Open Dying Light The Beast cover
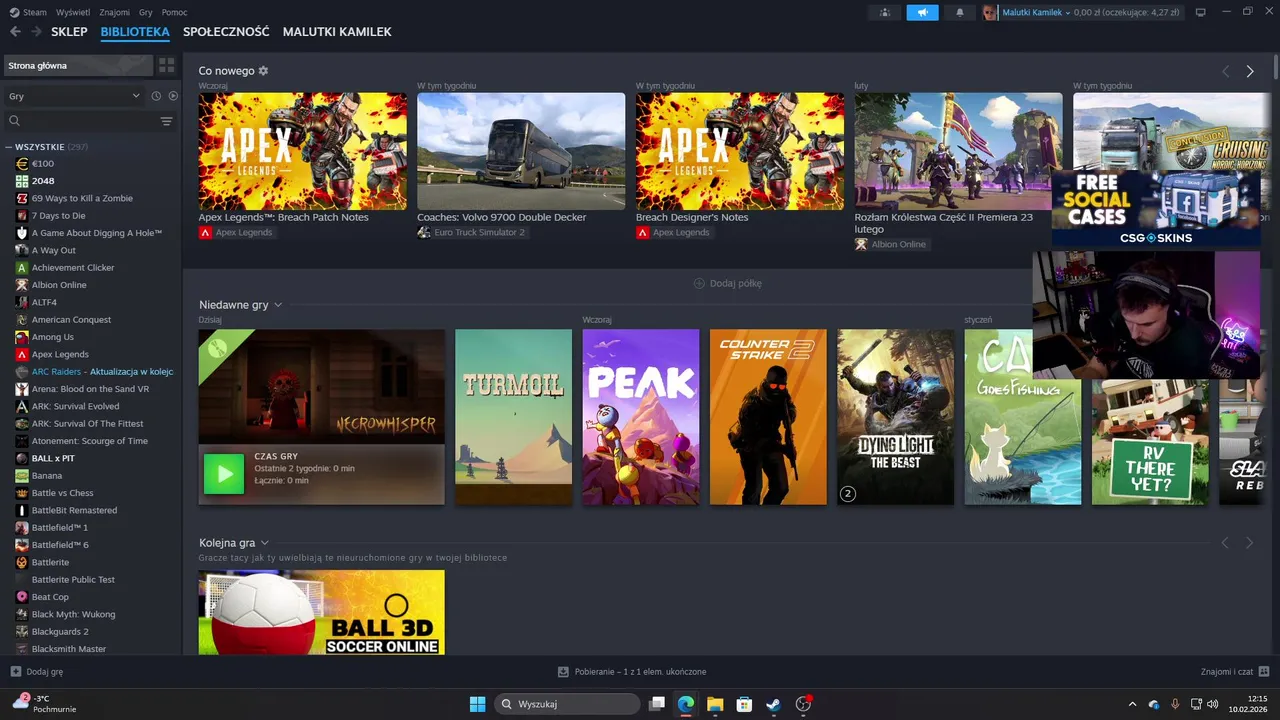This screenshot has width=1280, height=720. tap(896, 417)
